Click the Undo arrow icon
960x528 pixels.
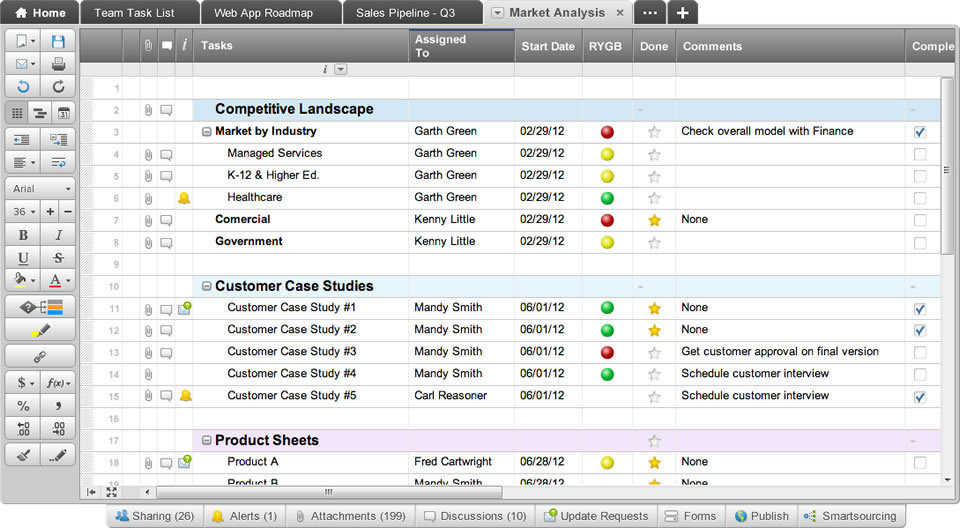tap(22, 87)
